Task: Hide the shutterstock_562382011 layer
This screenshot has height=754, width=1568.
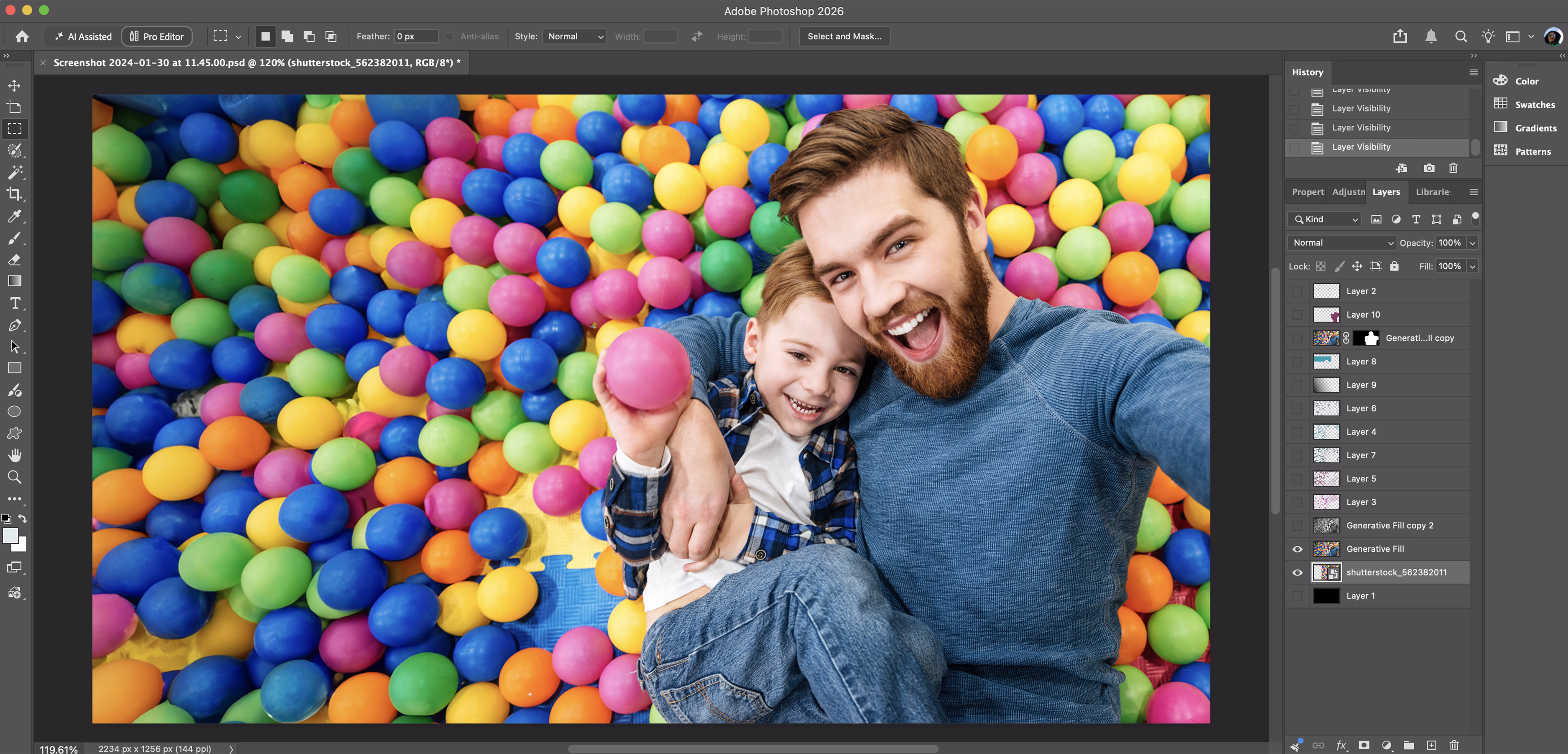Action: 1297,573
